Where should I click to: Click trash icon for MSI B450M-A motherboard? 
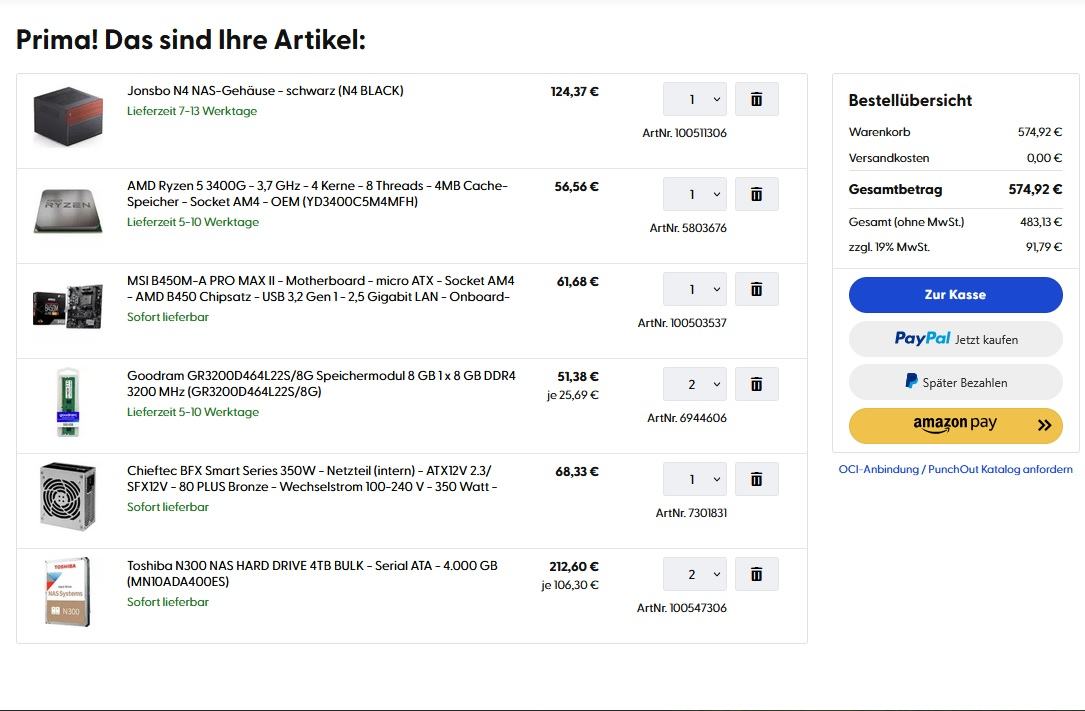[x=756, y=289]
